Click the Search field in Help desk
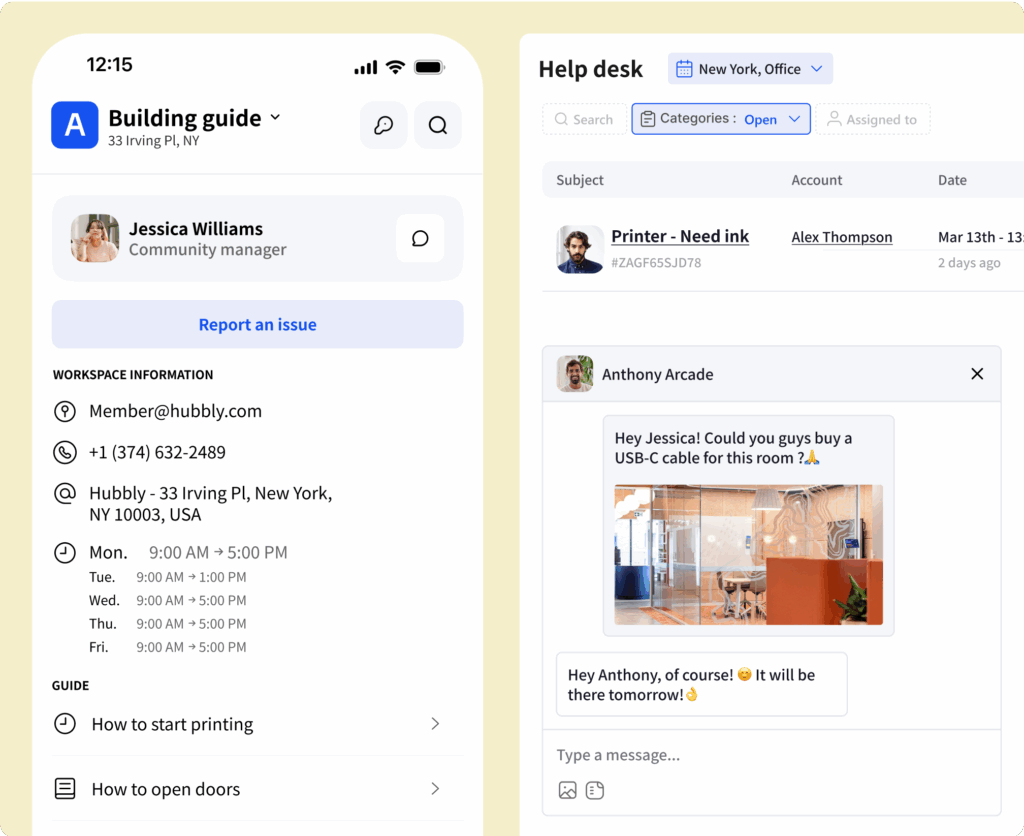1024x836 pixels. (584, 119)
